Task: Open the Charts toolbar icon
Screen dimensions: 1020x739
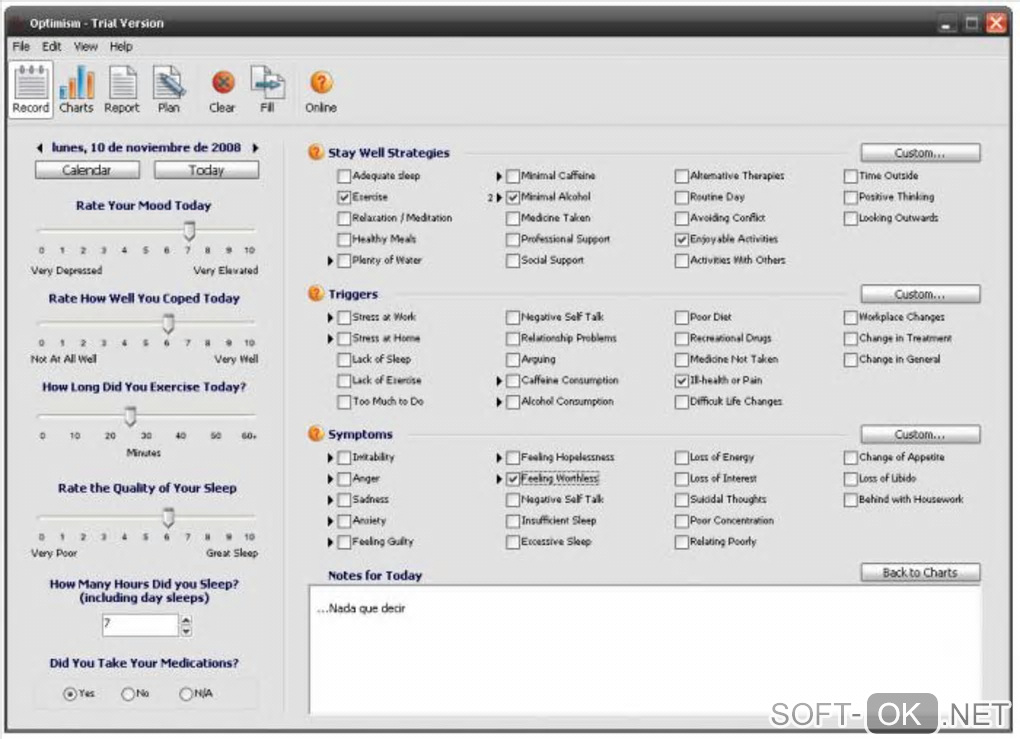Action: click(x=76, y=90)
